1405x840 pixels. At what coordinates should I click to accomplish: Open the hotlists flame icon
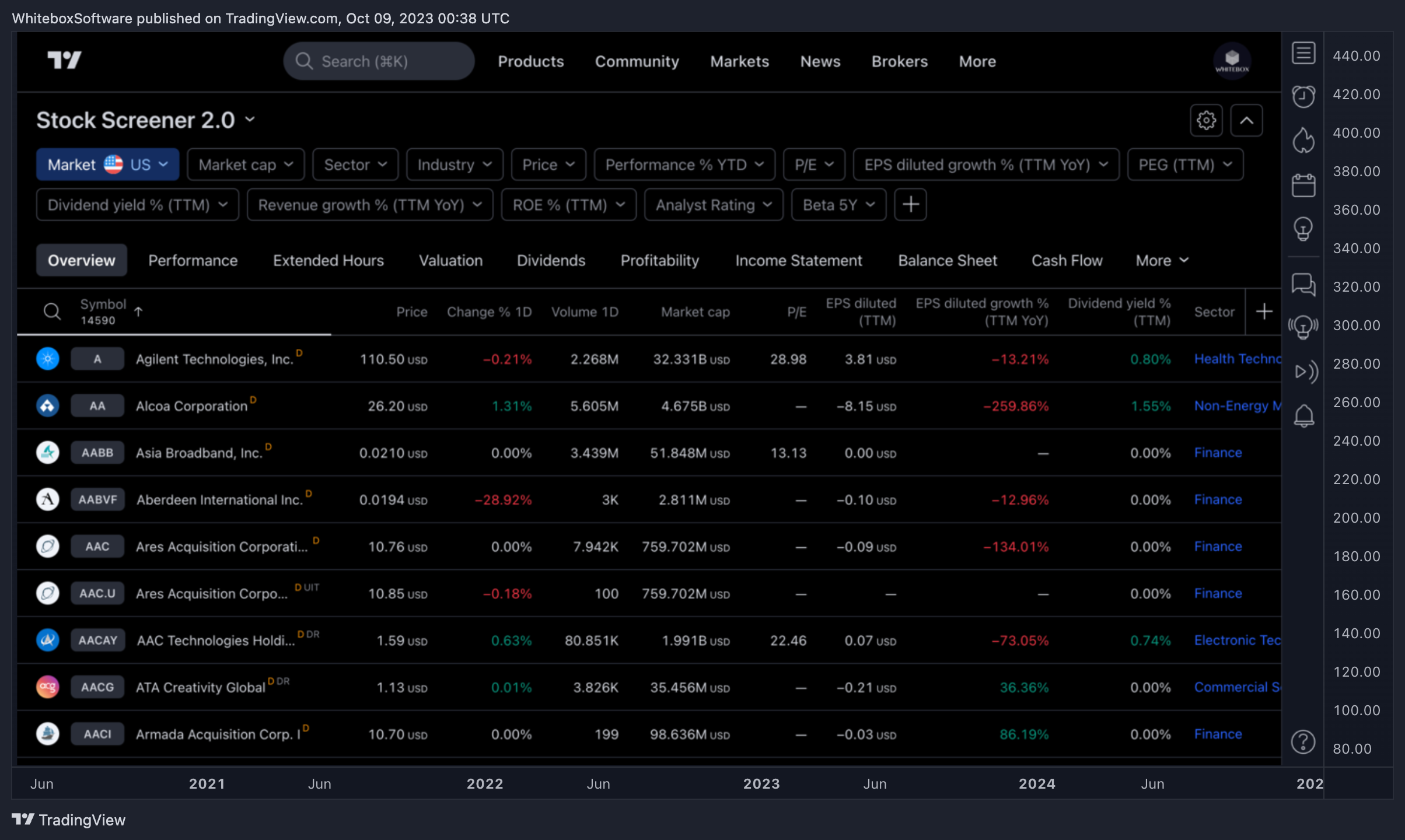point(1303,140)
